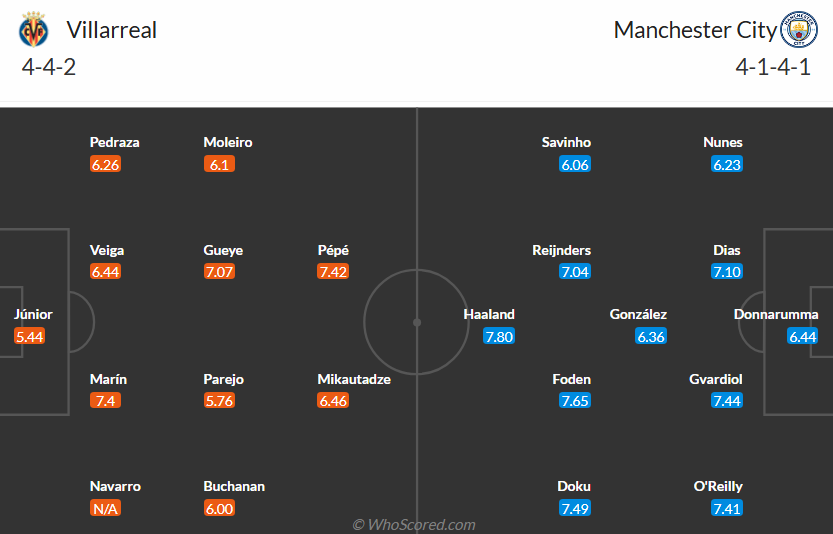
Task: Click player name Gvardiol
Action: click(716, 379)
